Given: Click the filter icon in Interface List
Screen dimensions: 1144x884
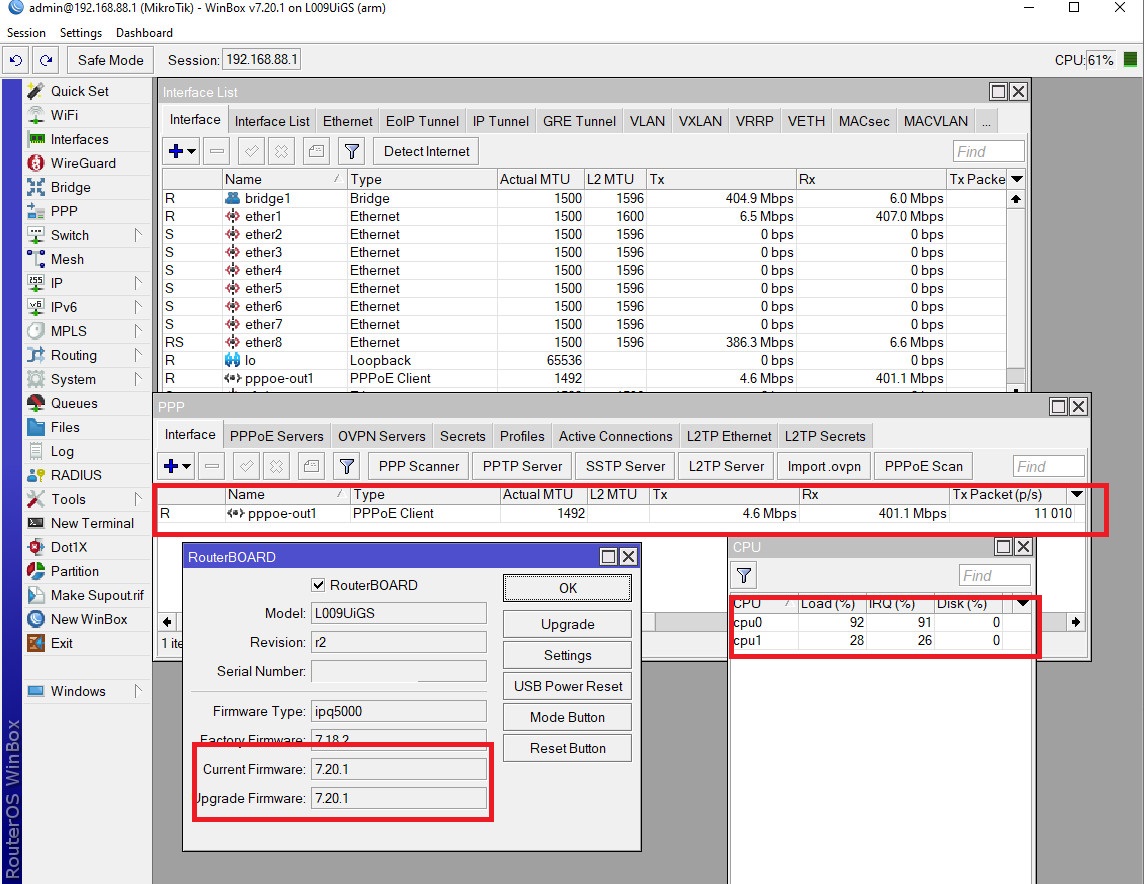Looking at the screenshot, I should point(351,152).
